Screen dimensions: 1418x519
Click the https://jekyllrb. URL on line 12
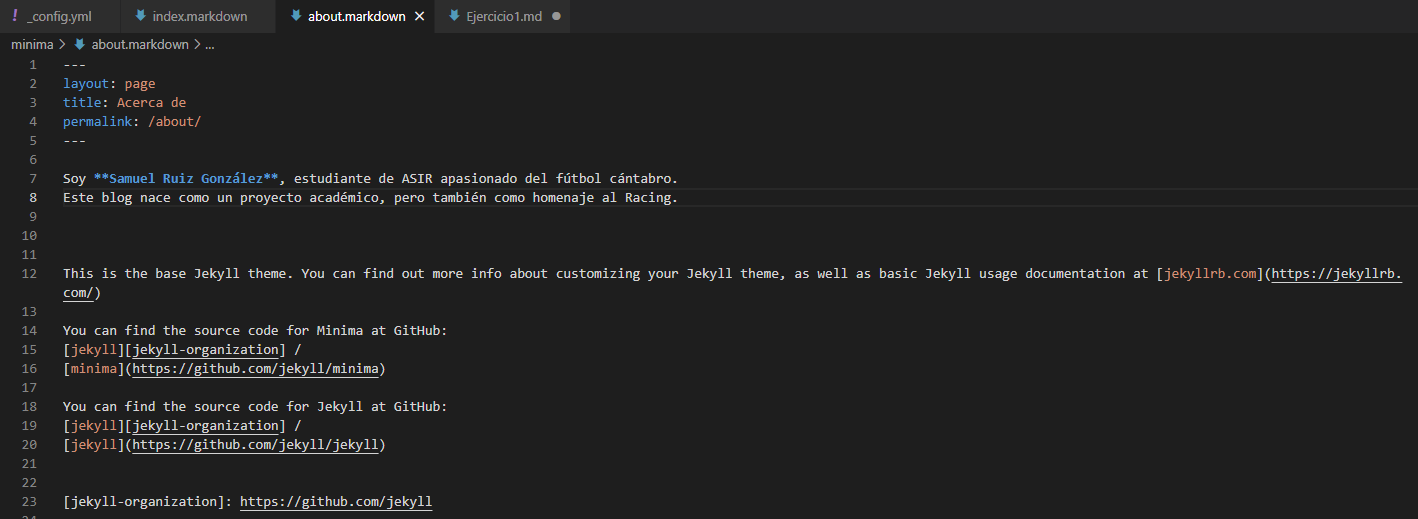click(x=1336, y=274)
